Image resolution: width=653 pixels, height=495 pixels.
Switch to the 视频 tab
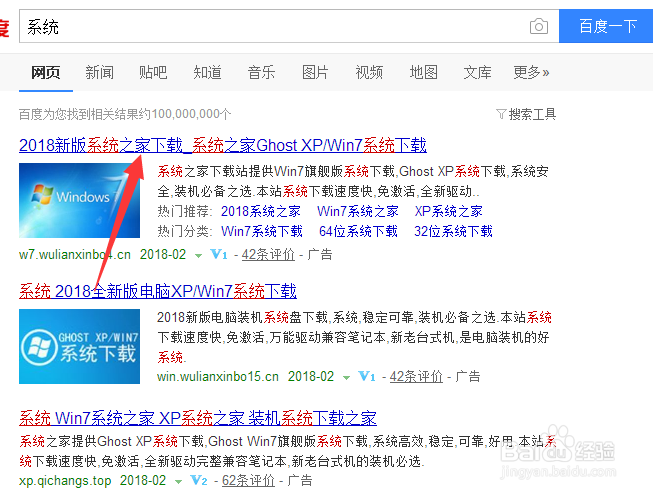pyautogui.click(x=369, y=72)
